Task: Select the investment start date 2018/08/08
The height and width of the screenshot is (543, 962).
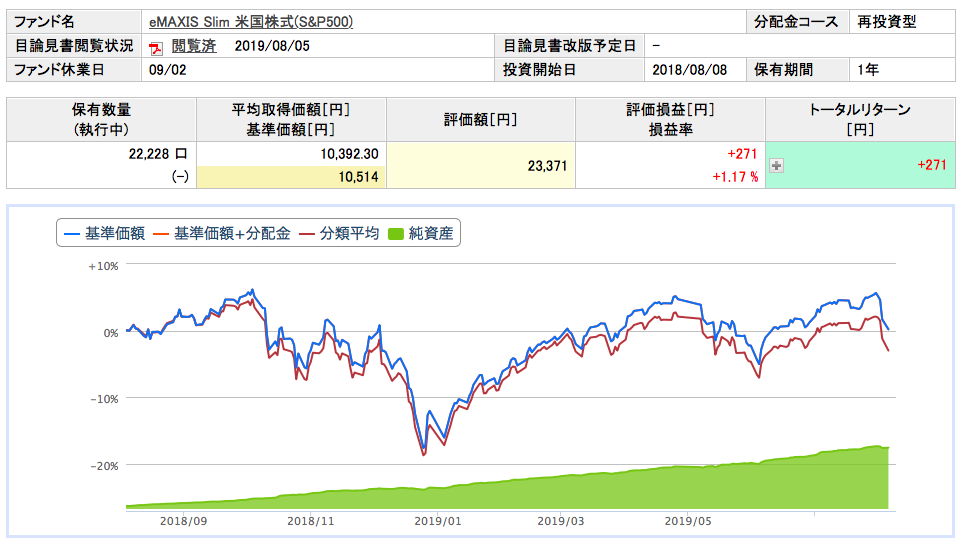Action: pos(690,70)
